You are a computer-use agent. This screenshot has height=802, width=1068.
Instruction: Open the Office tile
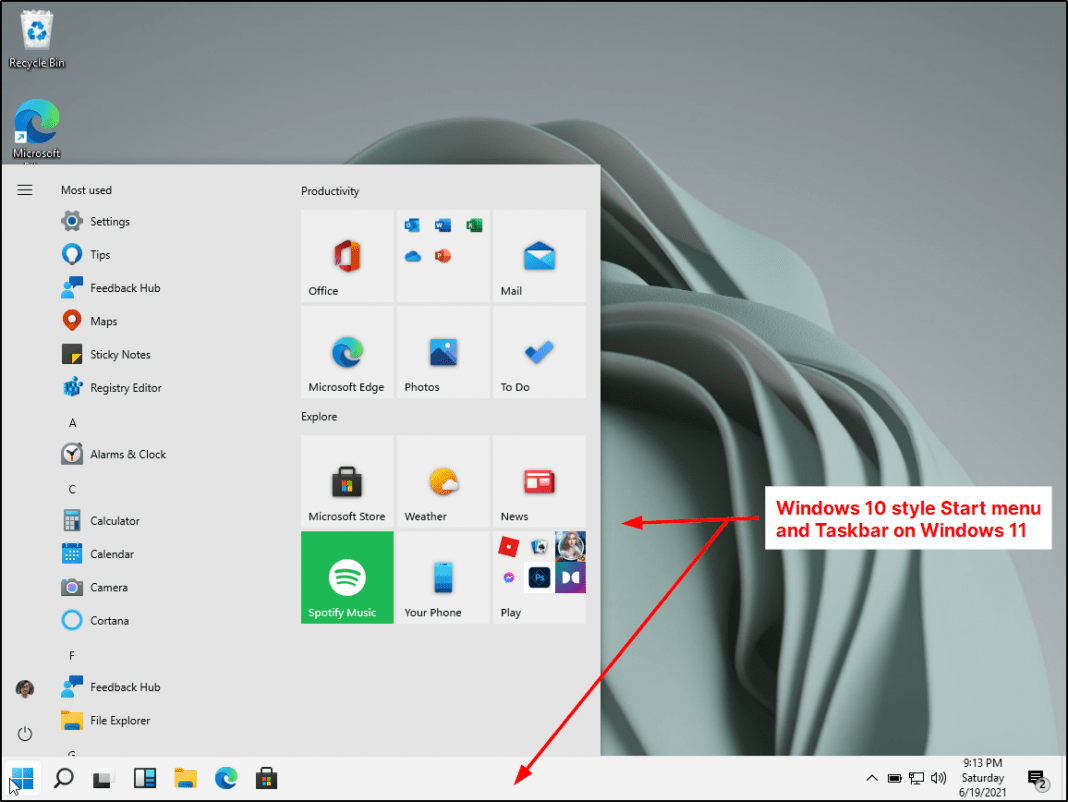tap(347, 256)
